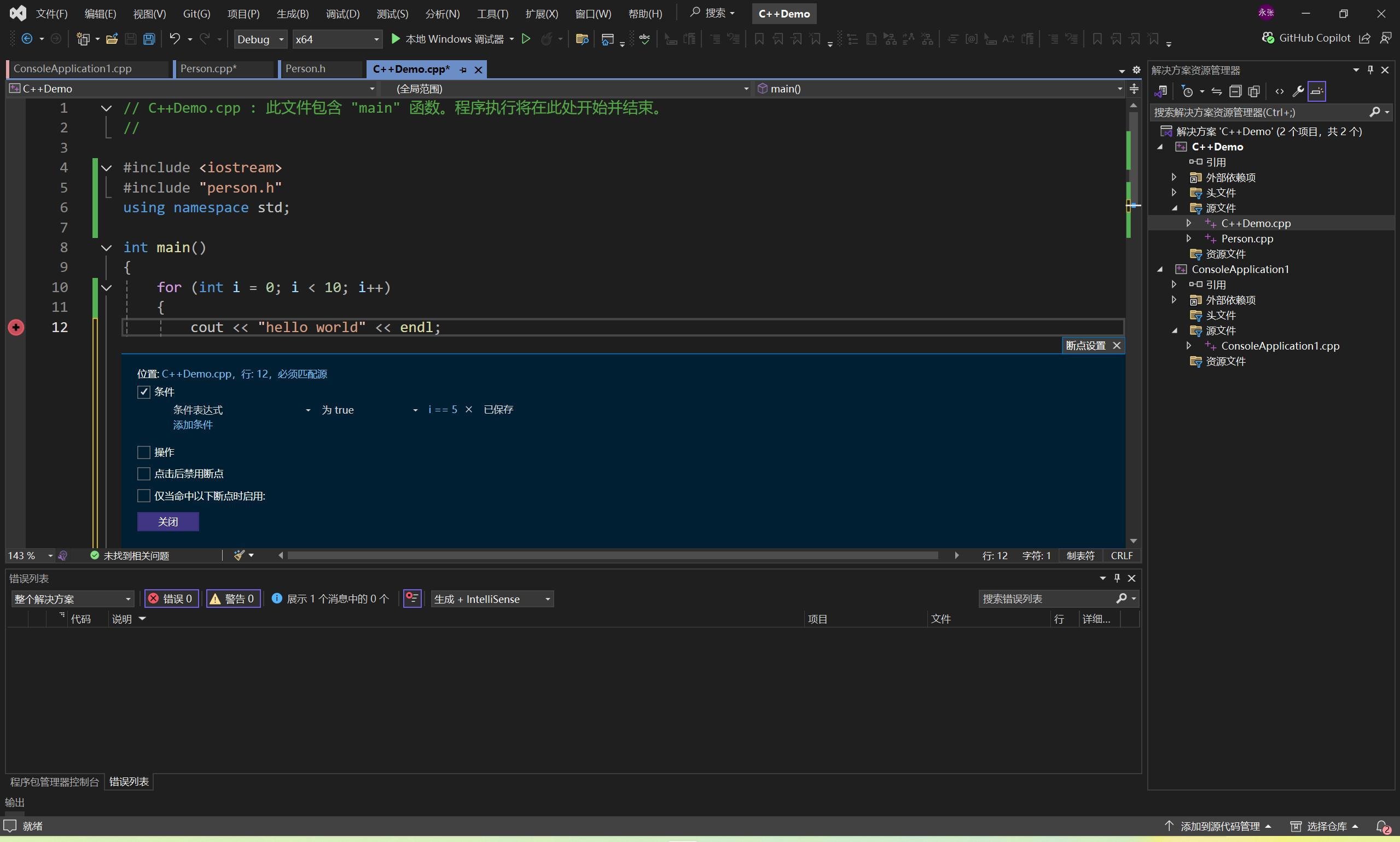This screenshot has height=842, width=1400.
Task: Toggle the 警告 0 filter button
Action: coord(233,599)
